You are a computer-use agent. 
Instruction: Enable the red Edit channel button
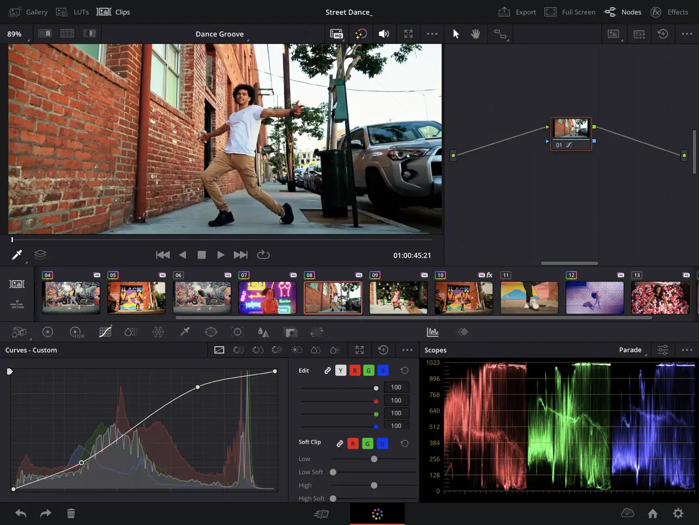[355, 371]
